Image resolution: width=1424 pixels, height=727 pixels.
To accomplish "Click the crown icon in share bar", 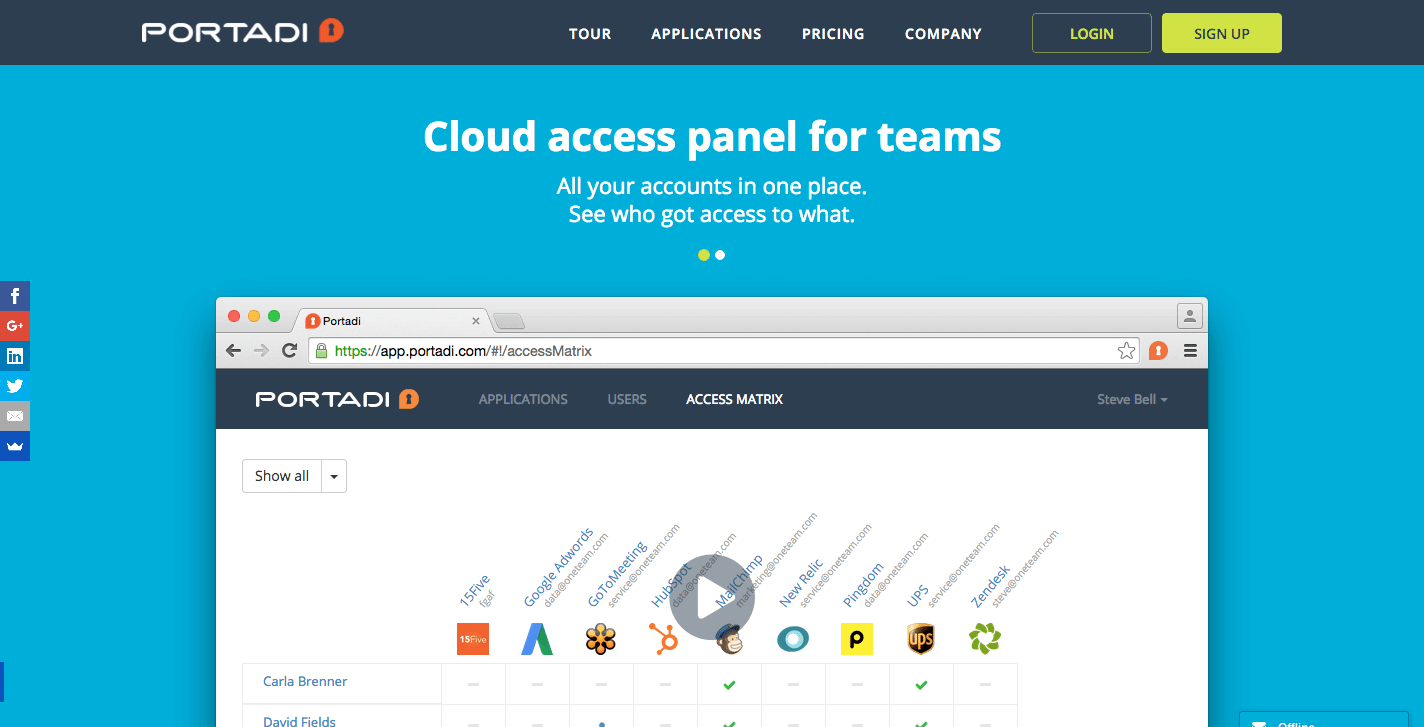I will pos(15,446).
